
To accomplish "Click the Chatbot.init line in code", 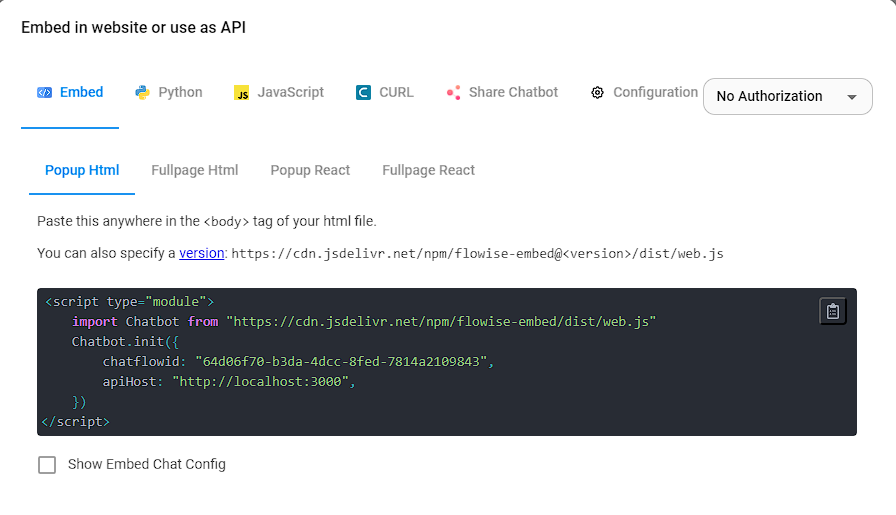I will pyautogui.click(x=125, y=342).
